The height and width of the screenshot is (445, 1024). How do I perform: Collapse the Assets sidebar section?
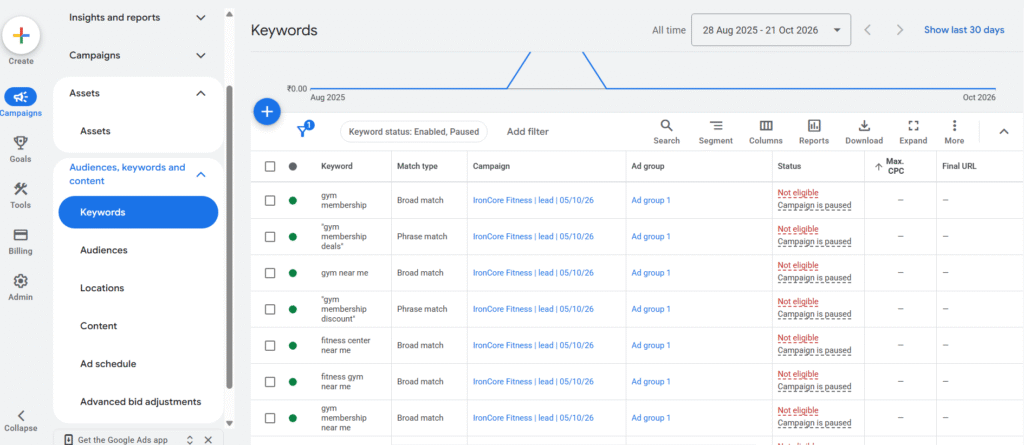click(200, 93)
